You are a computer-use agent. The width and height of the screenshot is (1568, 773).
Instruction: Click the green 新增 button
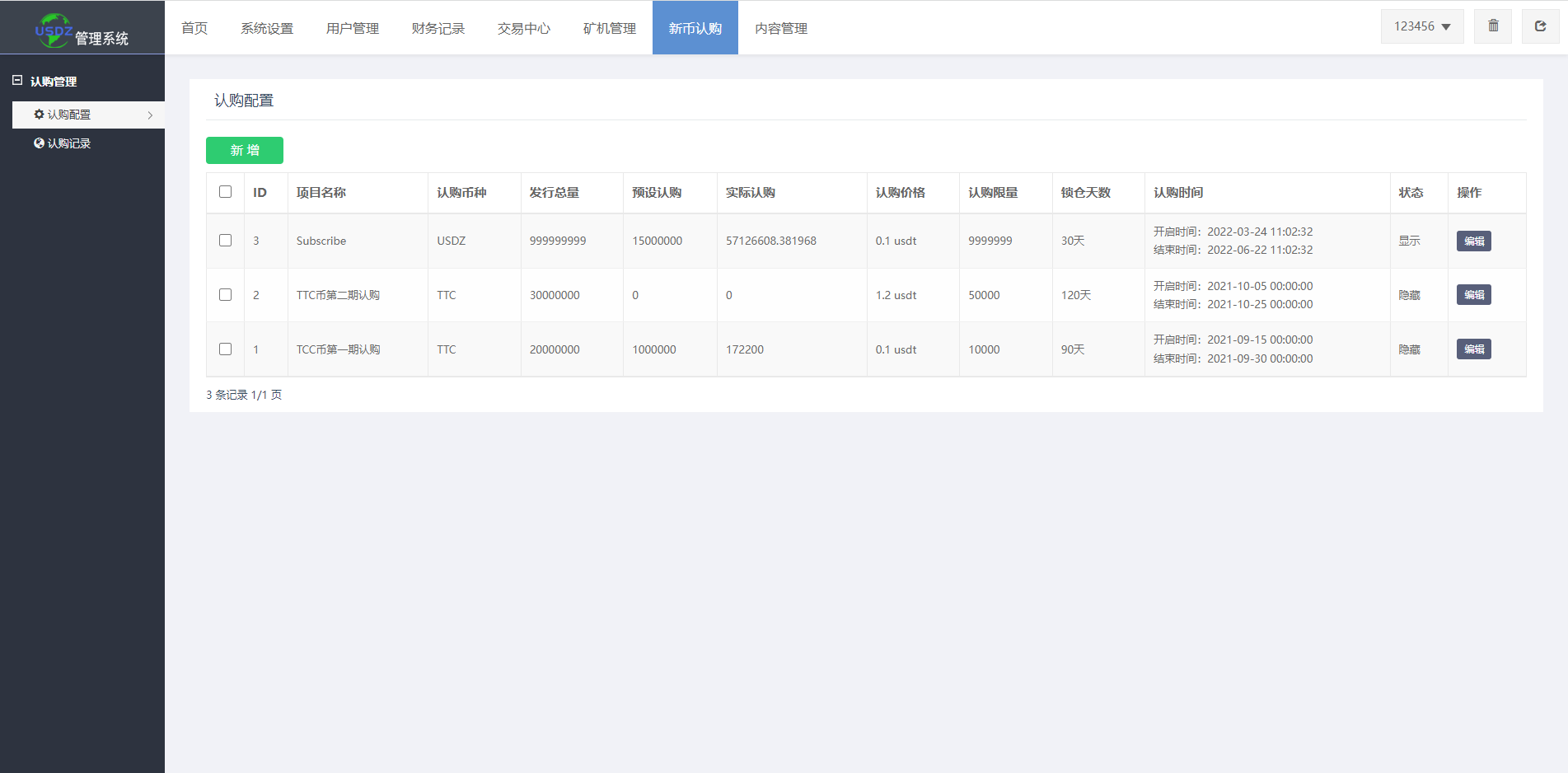pos(244,150)
